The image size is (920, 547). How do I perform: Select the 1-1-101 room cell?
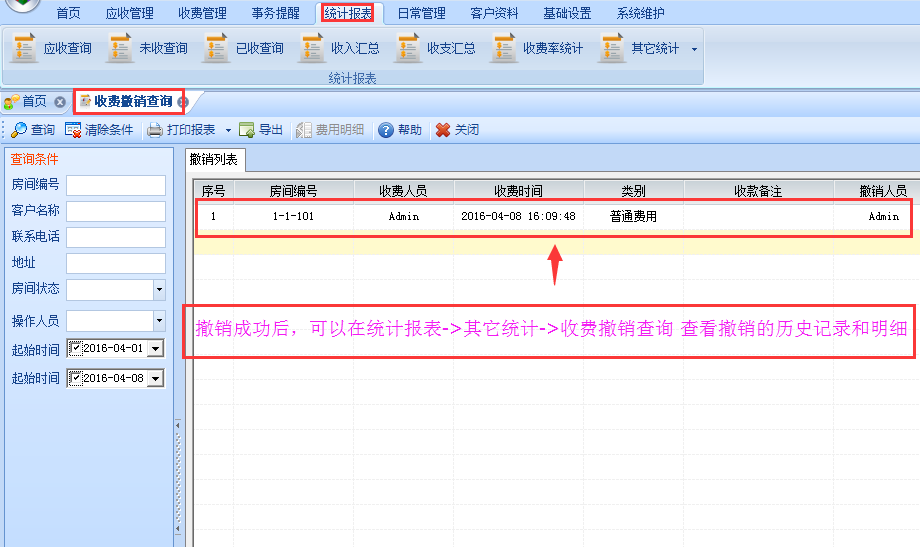click(x=293, y=216)
